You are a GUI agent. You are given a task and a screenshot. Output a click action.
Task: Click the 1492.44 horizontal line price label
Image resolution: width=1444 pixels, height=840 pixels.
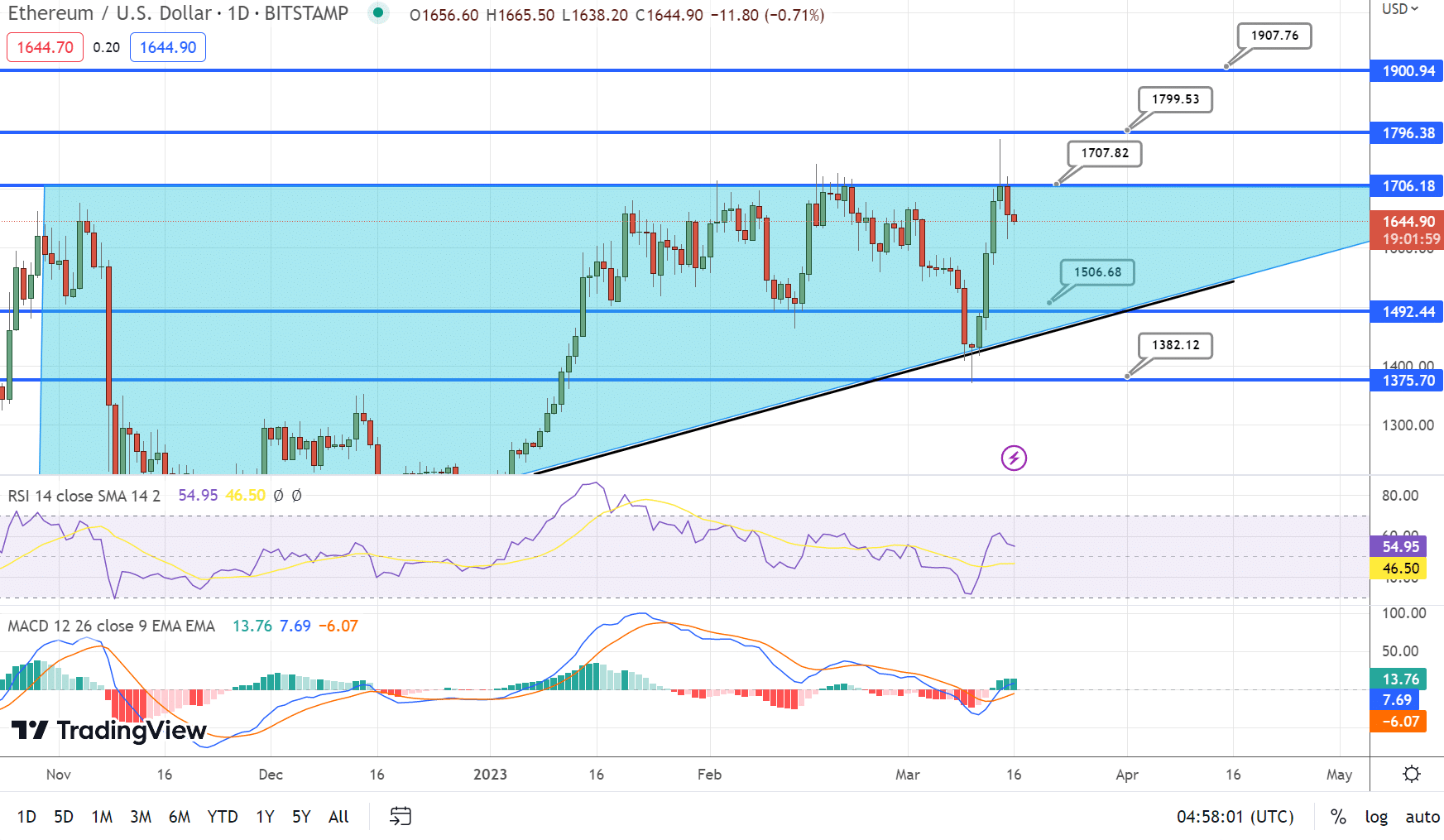[x=1407, y=312]
